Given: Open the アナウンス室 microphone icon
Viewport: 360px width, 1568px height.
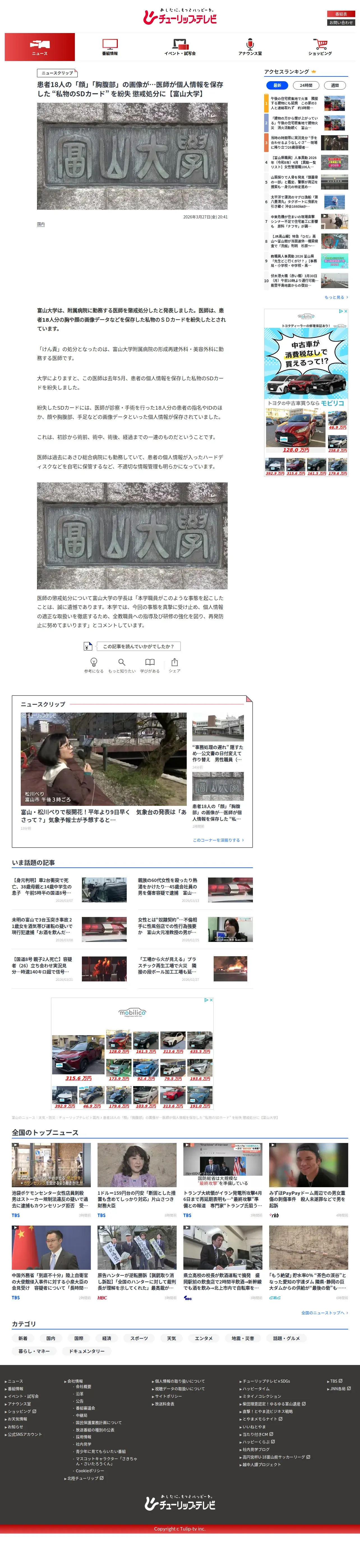Looking at the screenshot, I should click(250, 45).
